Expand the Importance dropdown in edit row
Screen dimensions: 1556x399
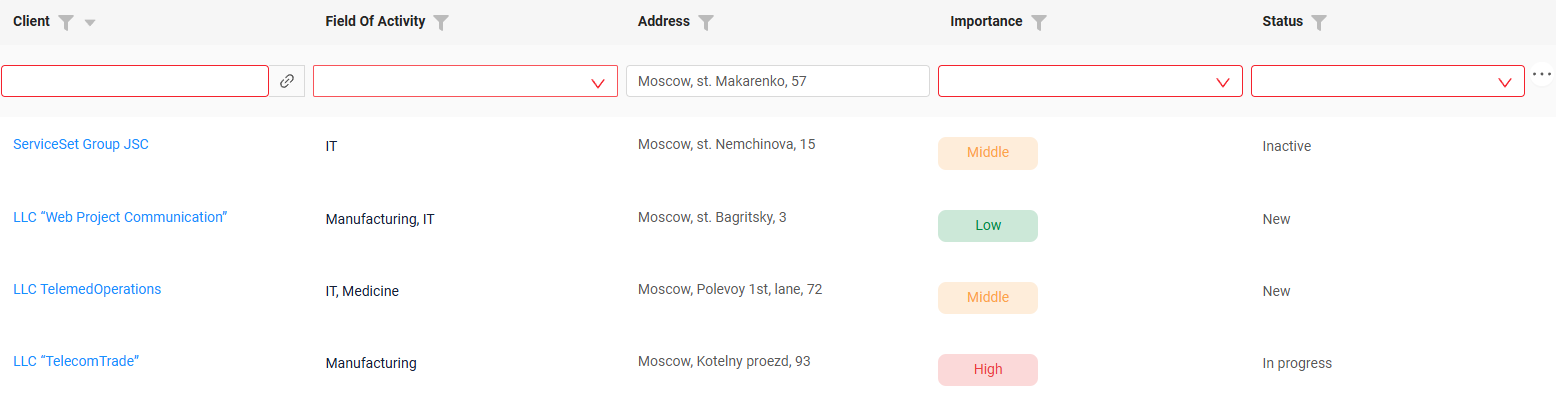pos(1222,83)
